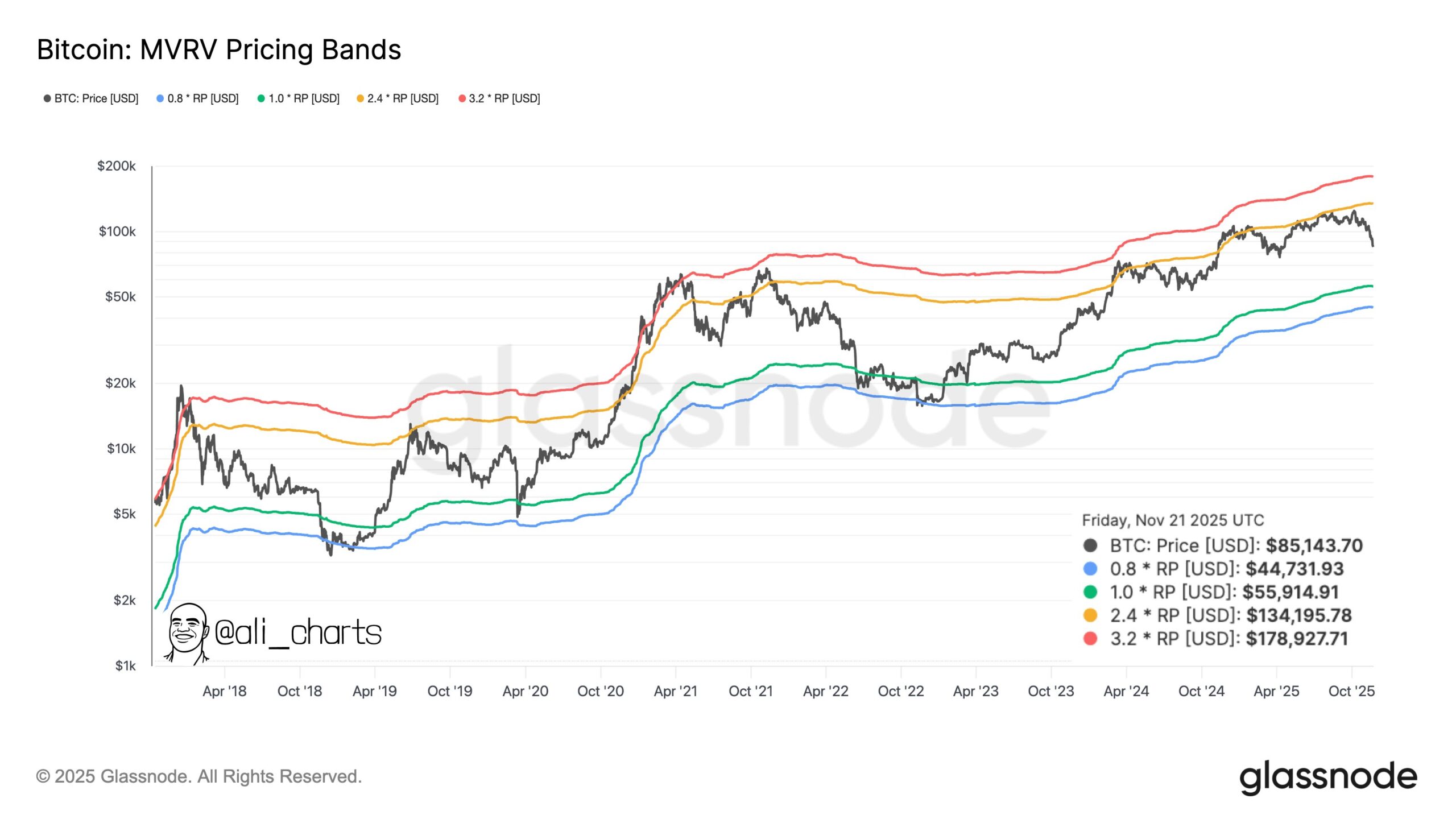Click the black dot beside tooltip BTC Price

tap(1090, 545)
